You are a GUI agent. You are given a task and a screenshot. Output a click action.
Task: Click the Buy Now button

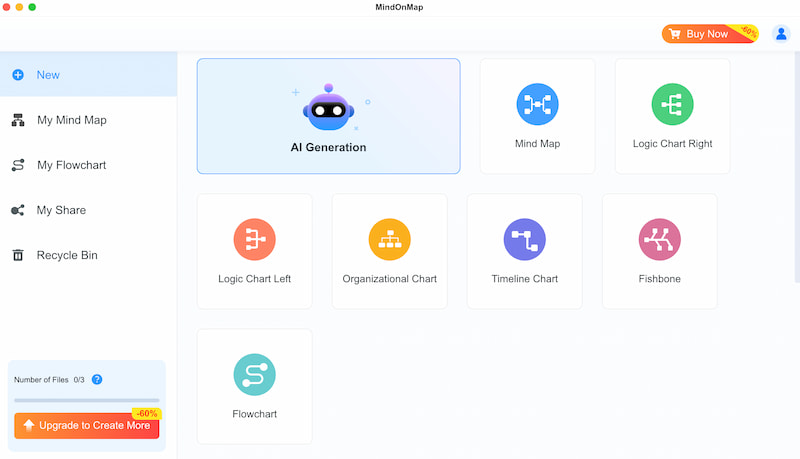tap(707, 34)
